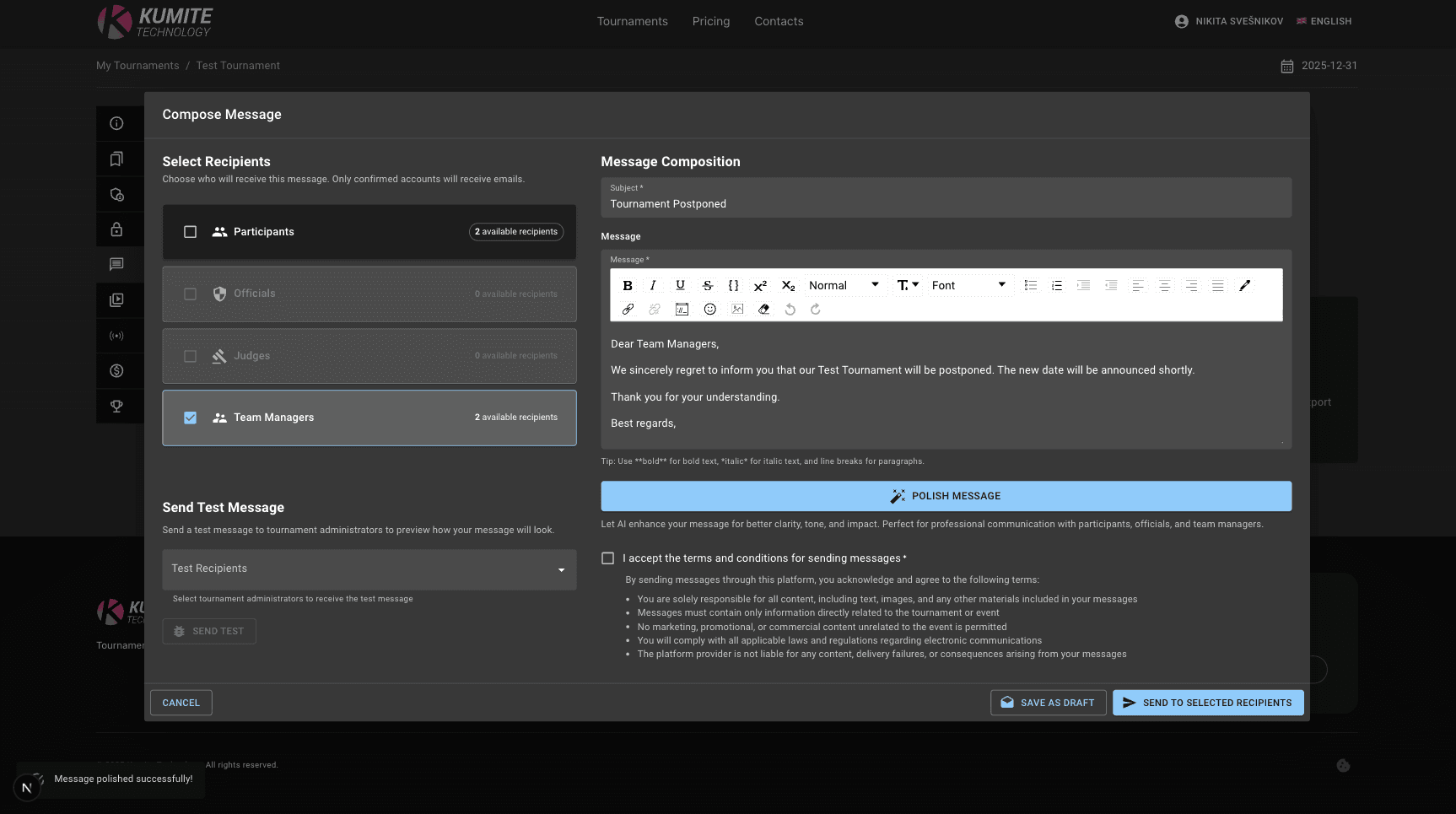Open the emoji picker

(710, 310)
